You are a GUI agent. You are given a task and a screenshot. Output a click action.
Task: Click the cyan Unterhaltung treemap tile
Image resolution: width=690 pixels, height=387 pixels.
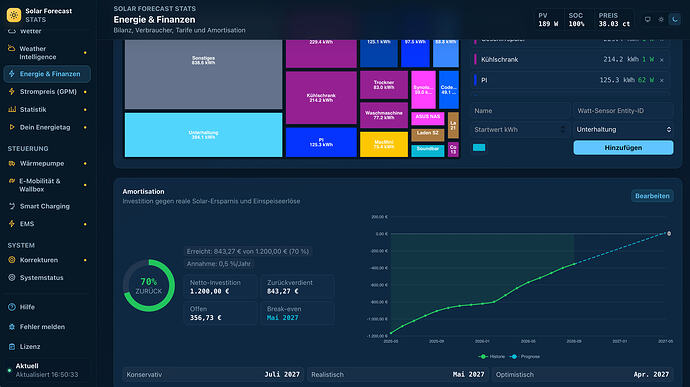(203, 135)
